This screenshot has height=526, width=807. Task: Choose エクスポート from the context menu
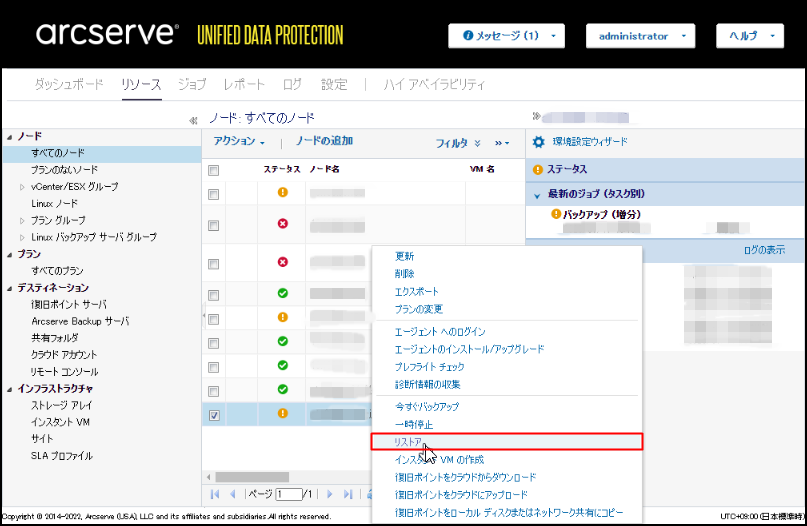coord(416,292)
